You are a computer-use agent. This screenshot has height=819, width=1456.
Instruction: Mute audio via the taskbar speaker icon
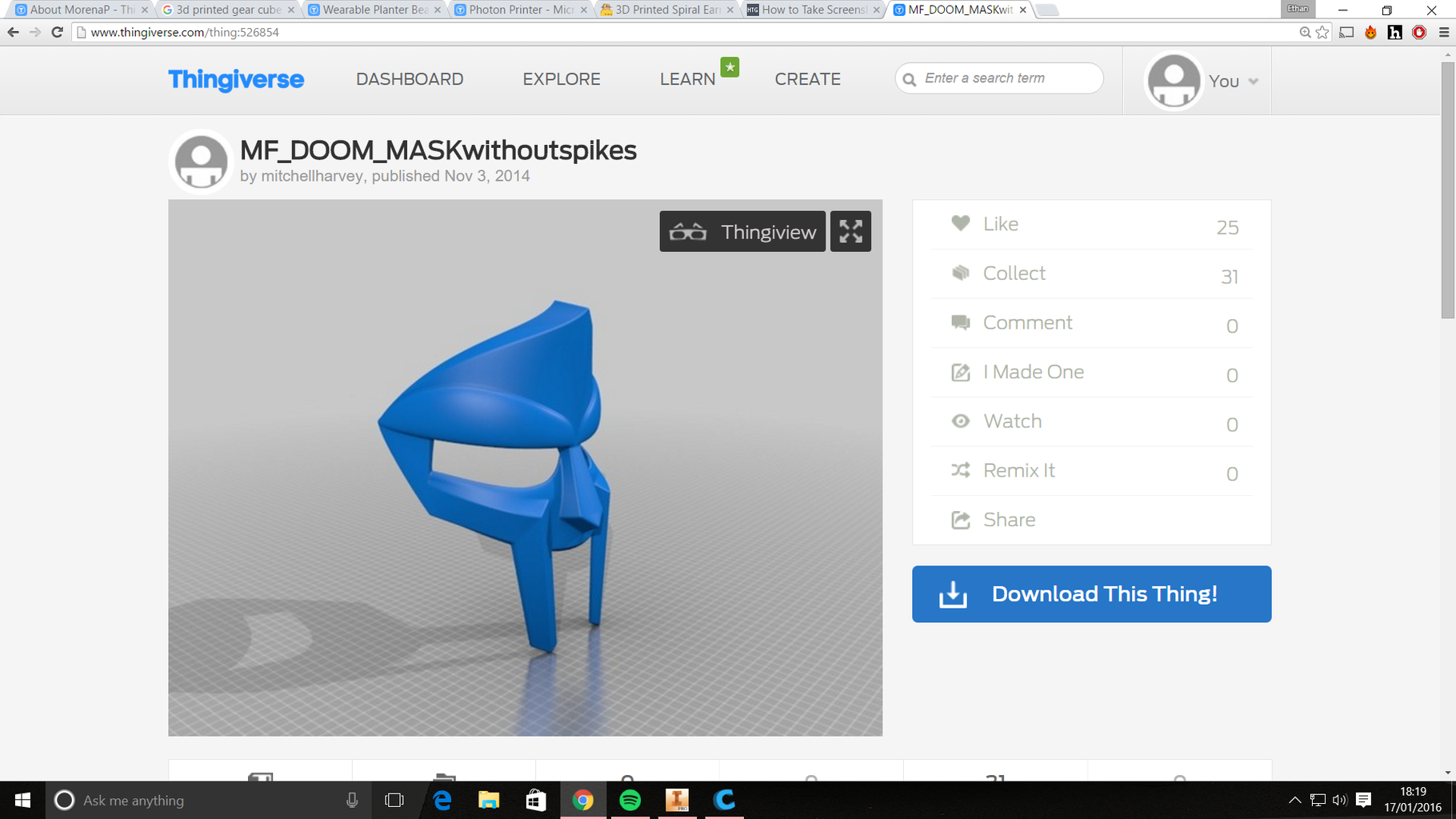[x=1338, y=800]
